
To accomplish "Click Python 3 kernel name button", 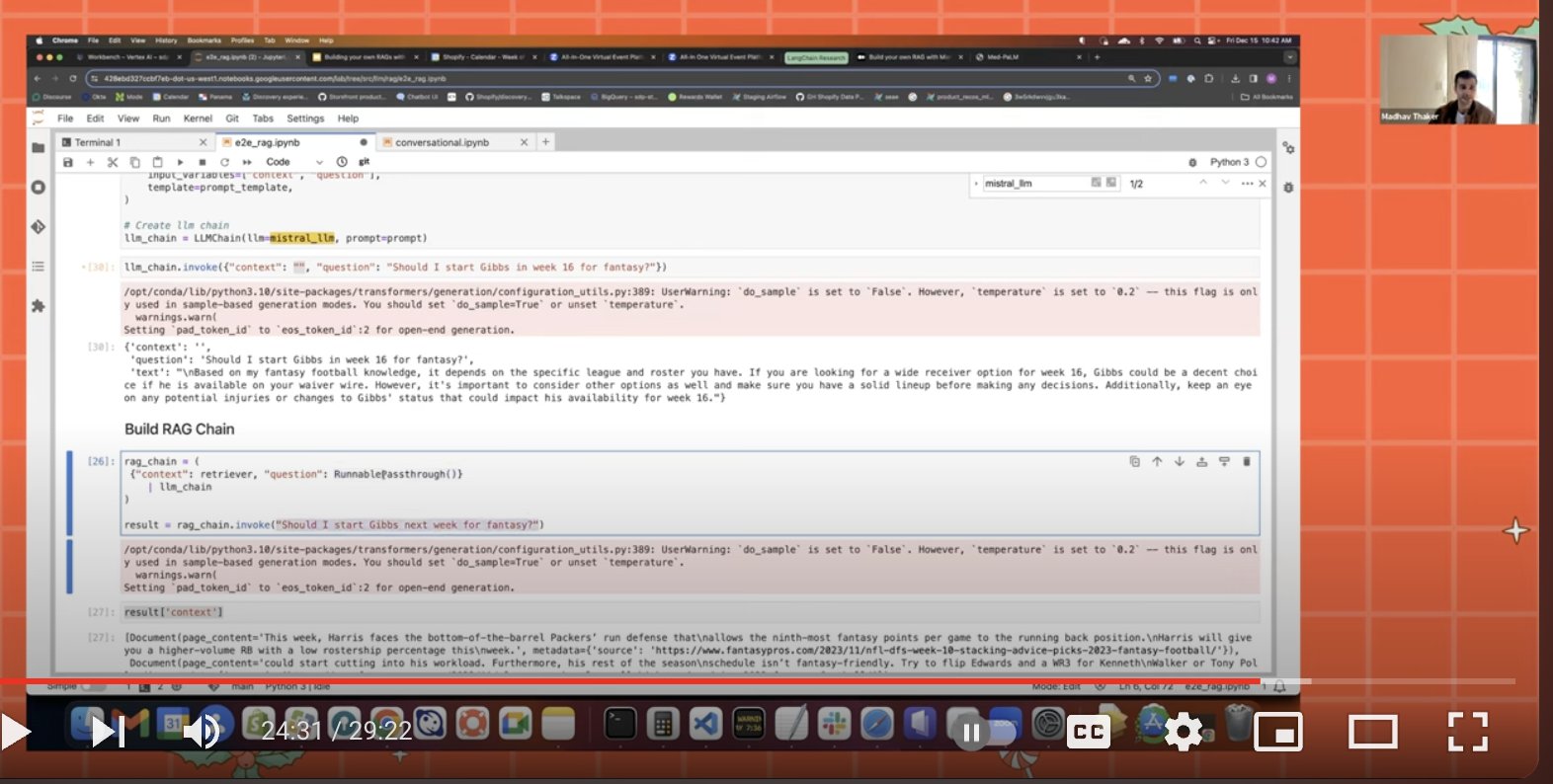I will click(1229, 162).
